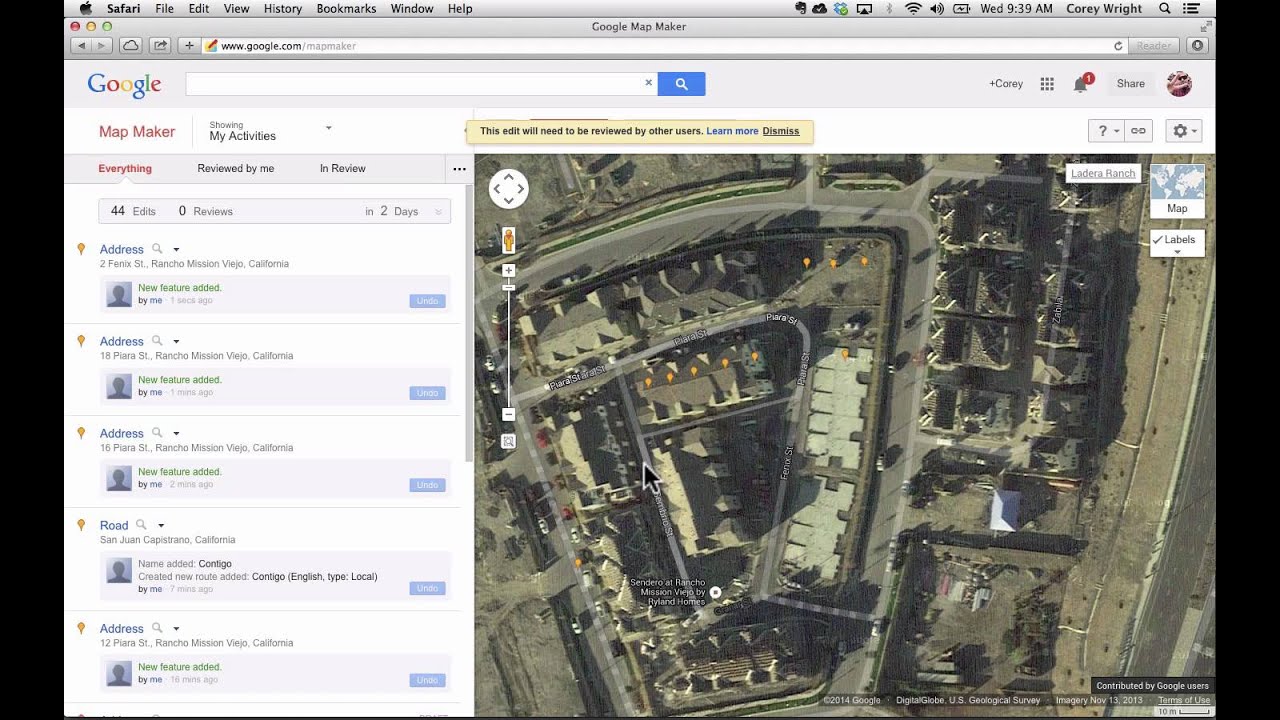Screen dimensions: 1280x720
Task: Click the 44 Edits count
Action: pos(133,211)
